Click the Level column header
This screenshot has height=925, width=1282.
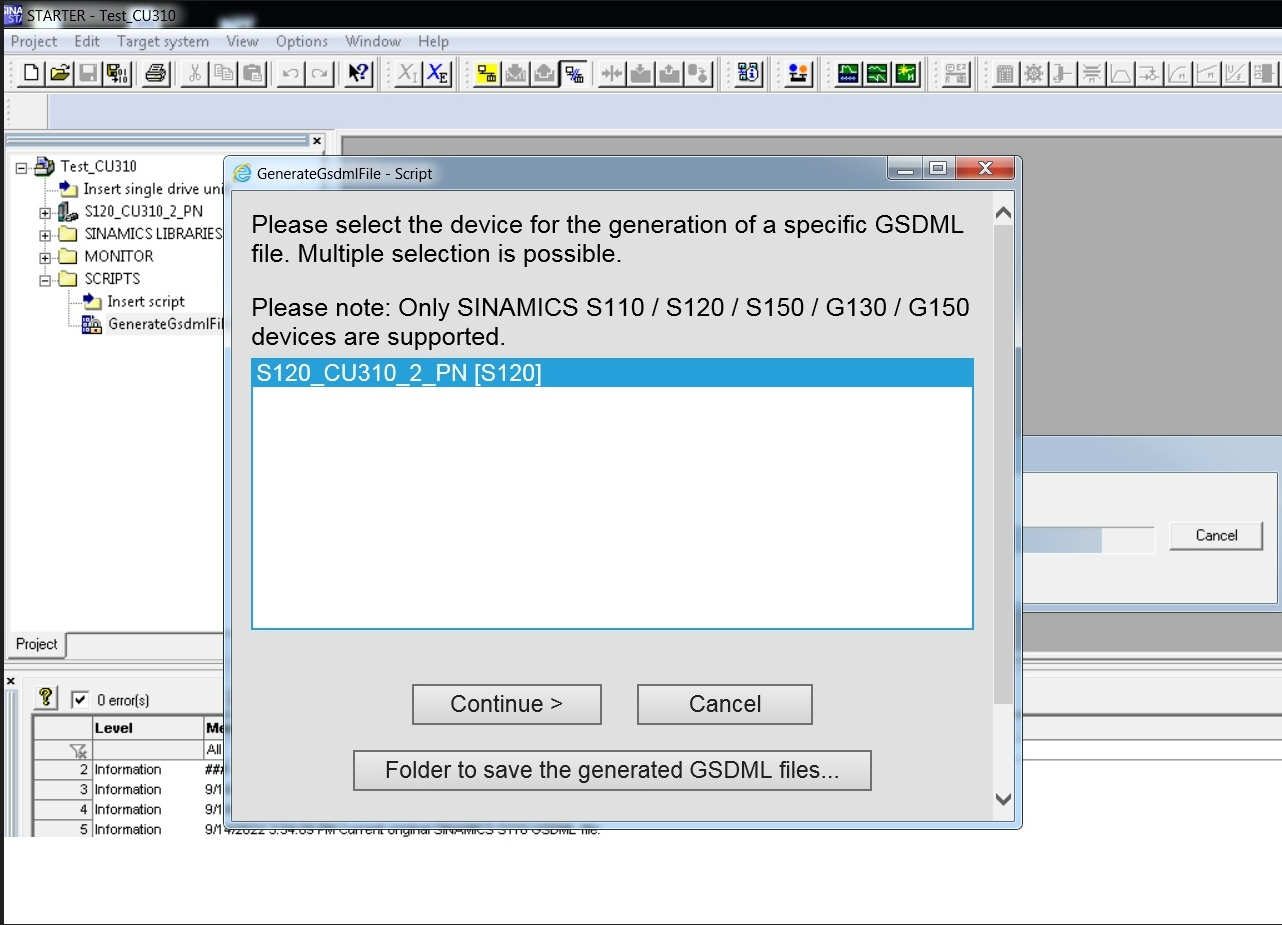click(147, 728)
